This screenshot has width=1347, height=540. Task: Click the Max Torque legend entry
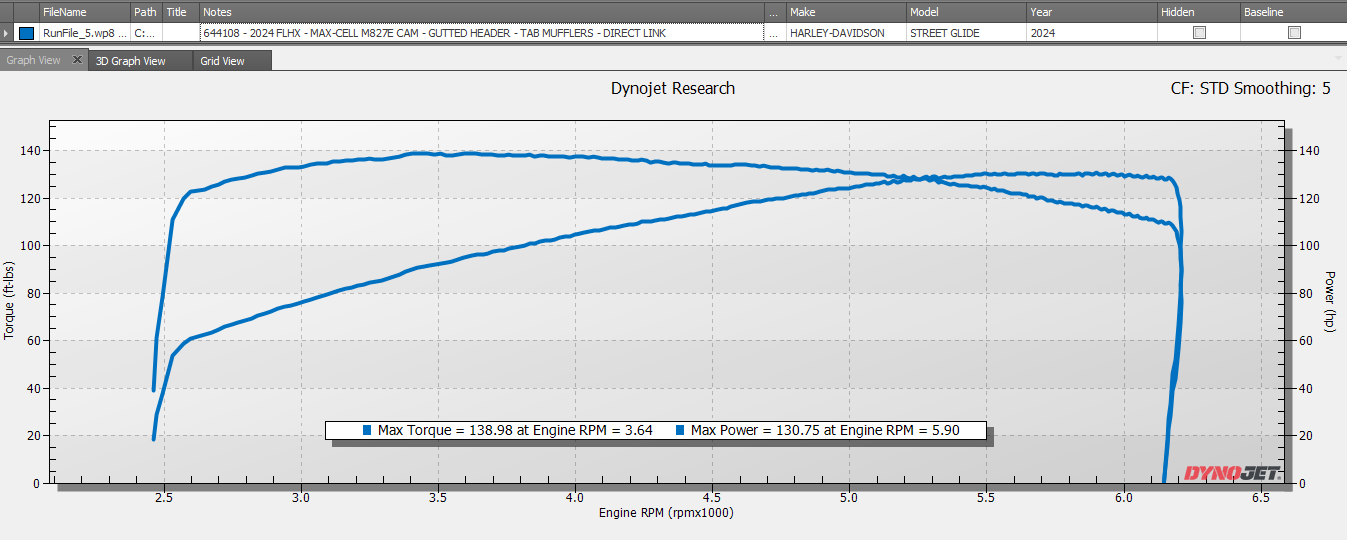click(x=508, y=431)
